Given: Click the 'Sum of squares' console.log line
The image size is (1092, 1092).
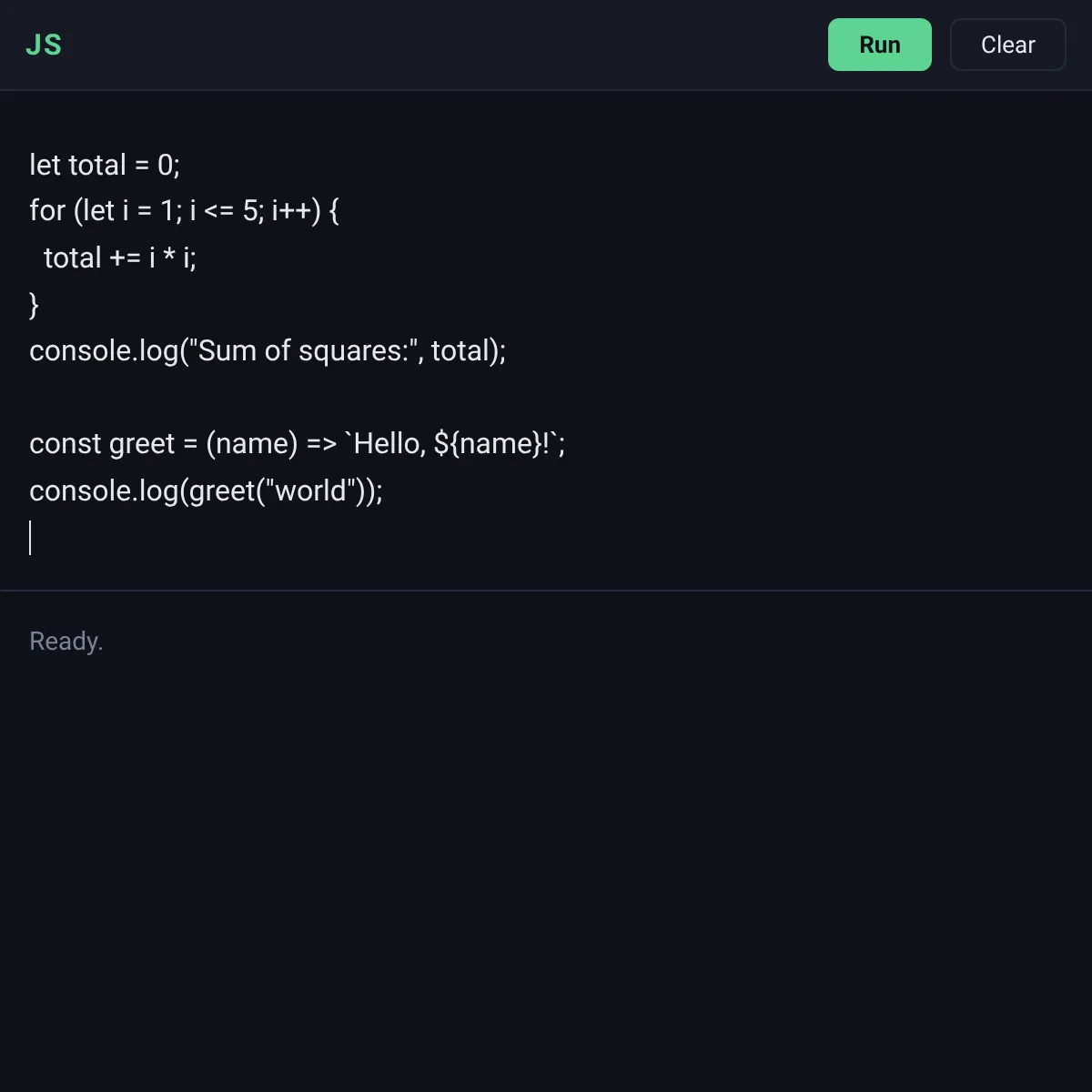Looking at the screenshot, I should pos(268,350).
